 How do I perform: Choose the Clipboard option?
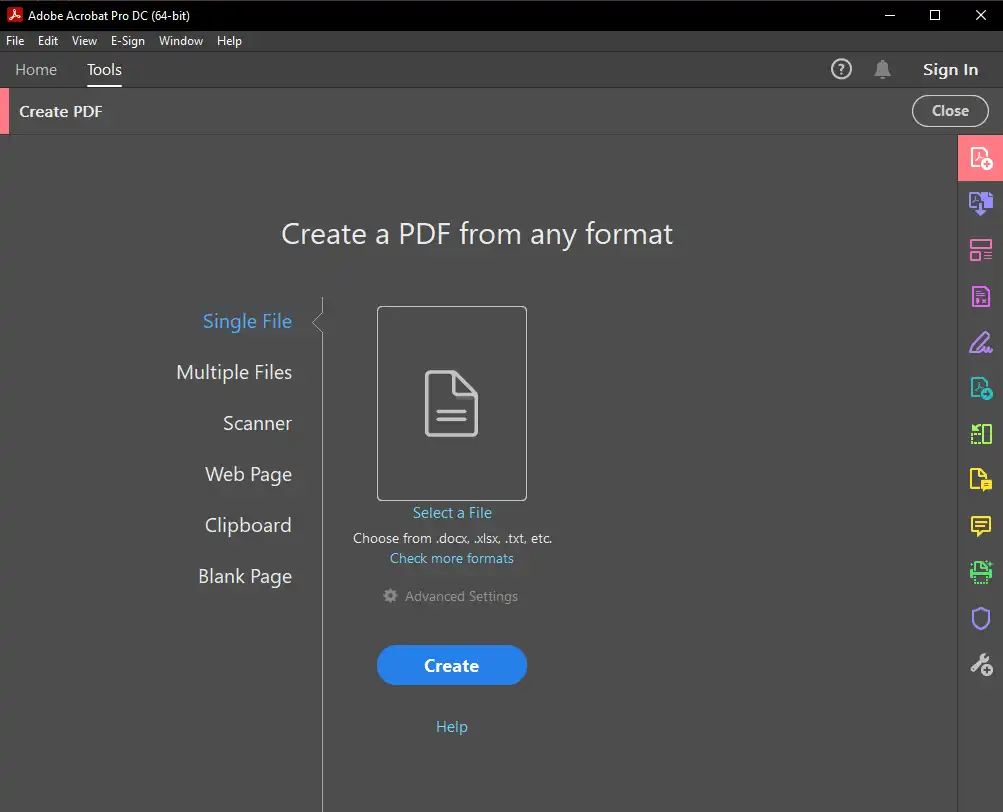[248, 525]
